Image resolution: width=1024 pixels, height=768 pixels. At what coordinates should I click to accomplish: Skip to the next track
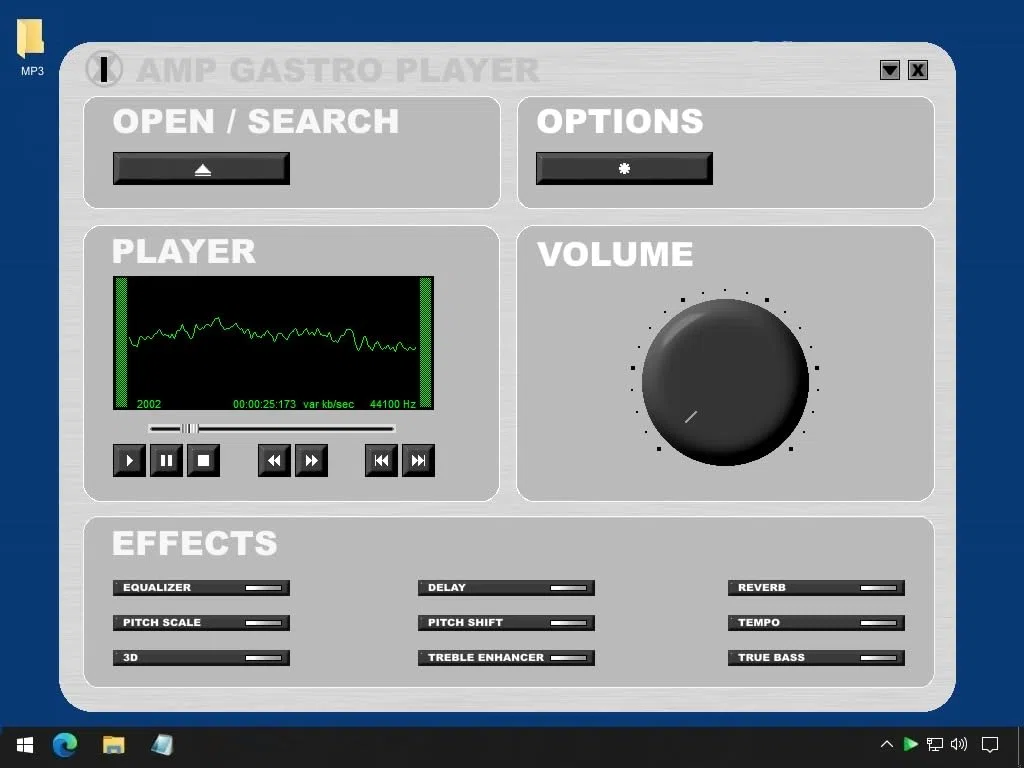[x=419, y=460]
